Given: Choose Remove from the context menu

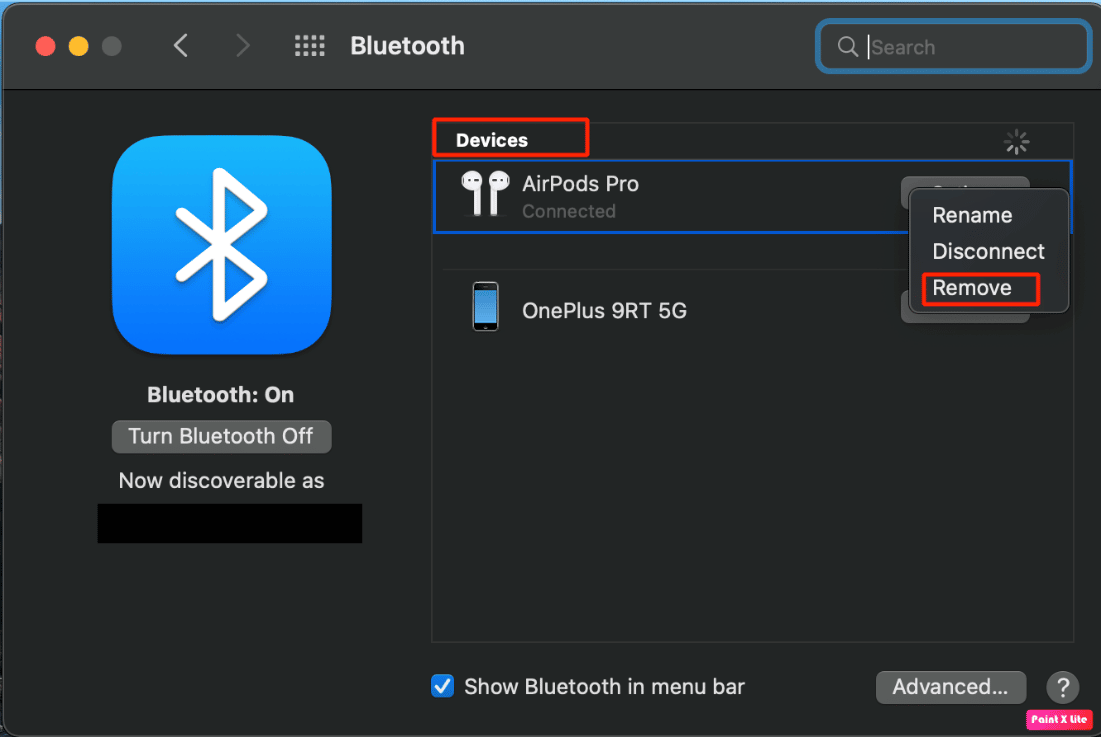Looking at the screenshot, I should [972, 288].
